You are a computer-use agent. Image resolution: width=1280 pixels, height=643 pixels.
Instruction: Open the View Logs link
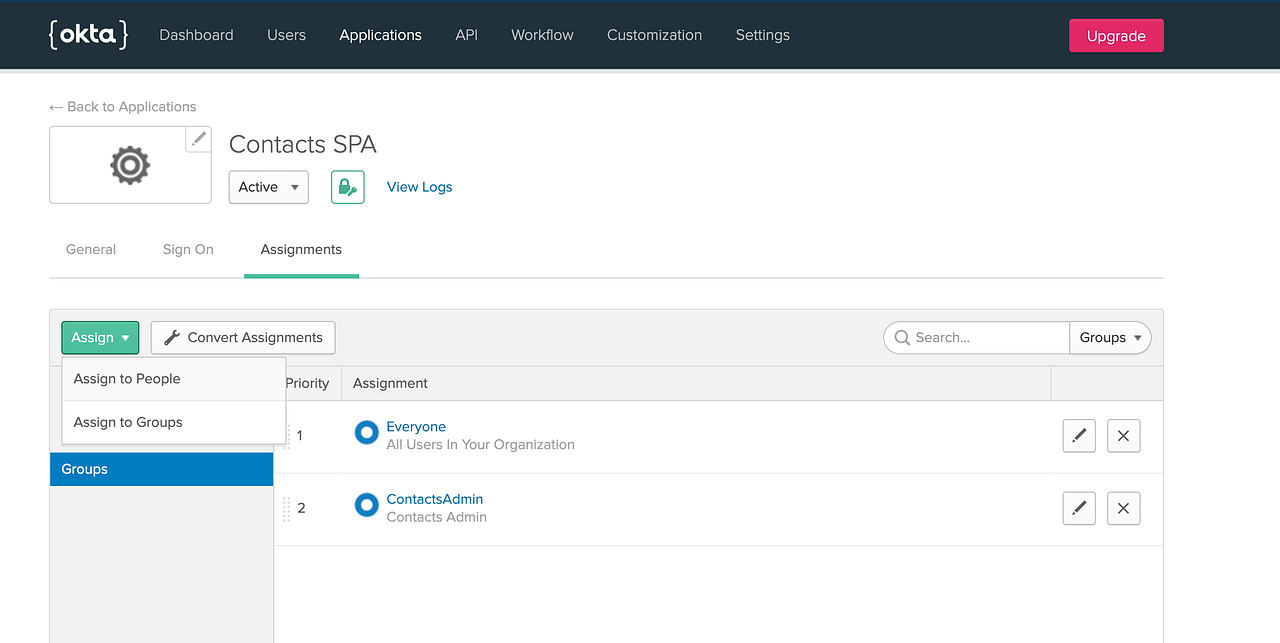point(419,187)
